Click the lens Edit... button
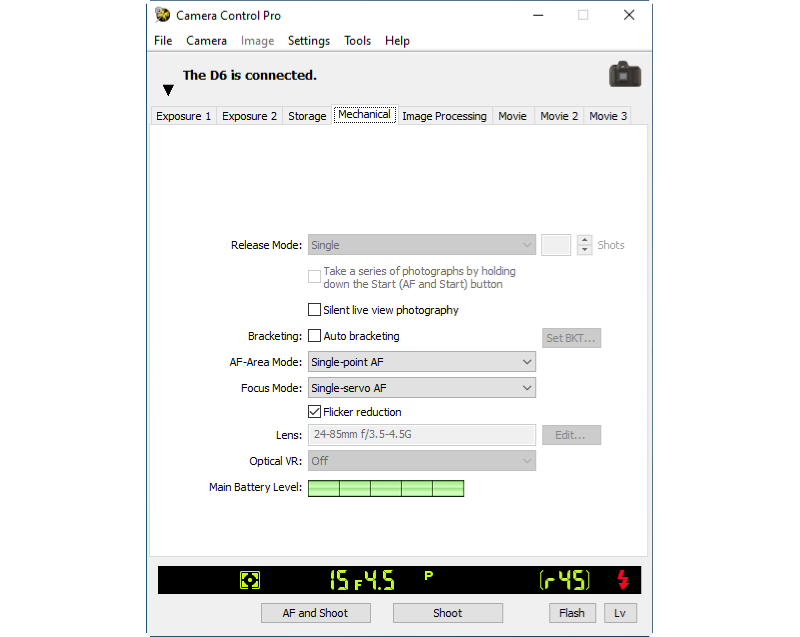 coord(571,435)
